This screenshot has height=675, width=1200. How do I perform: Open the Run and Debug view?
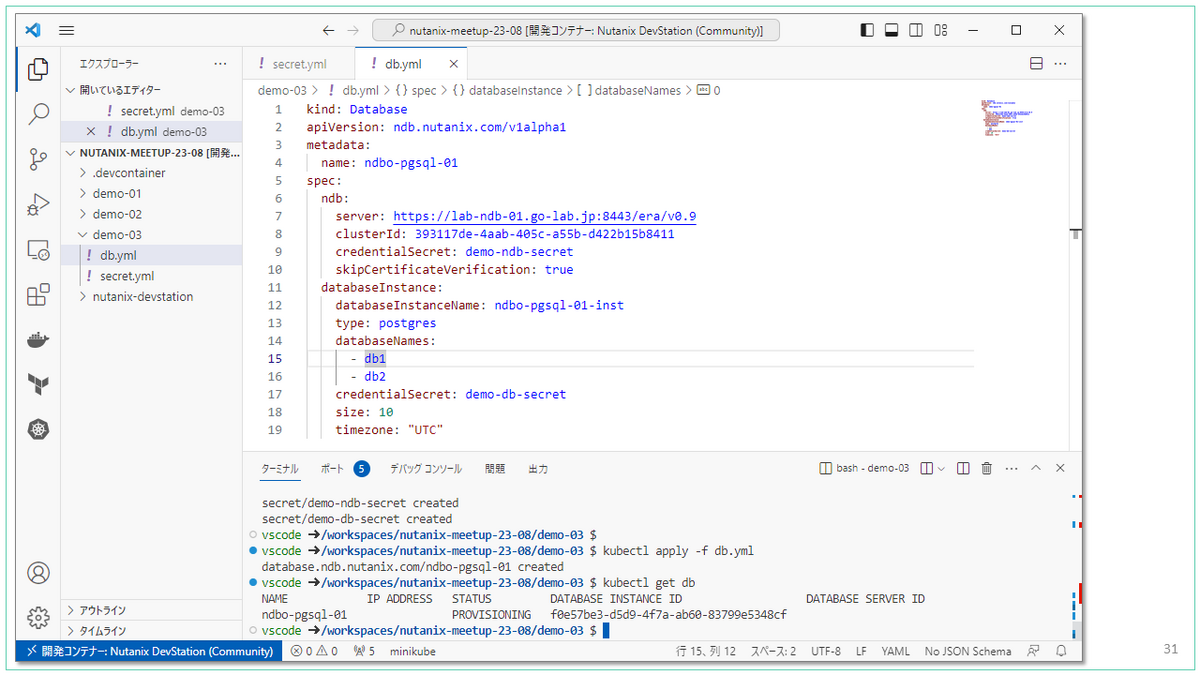point(38,205)
